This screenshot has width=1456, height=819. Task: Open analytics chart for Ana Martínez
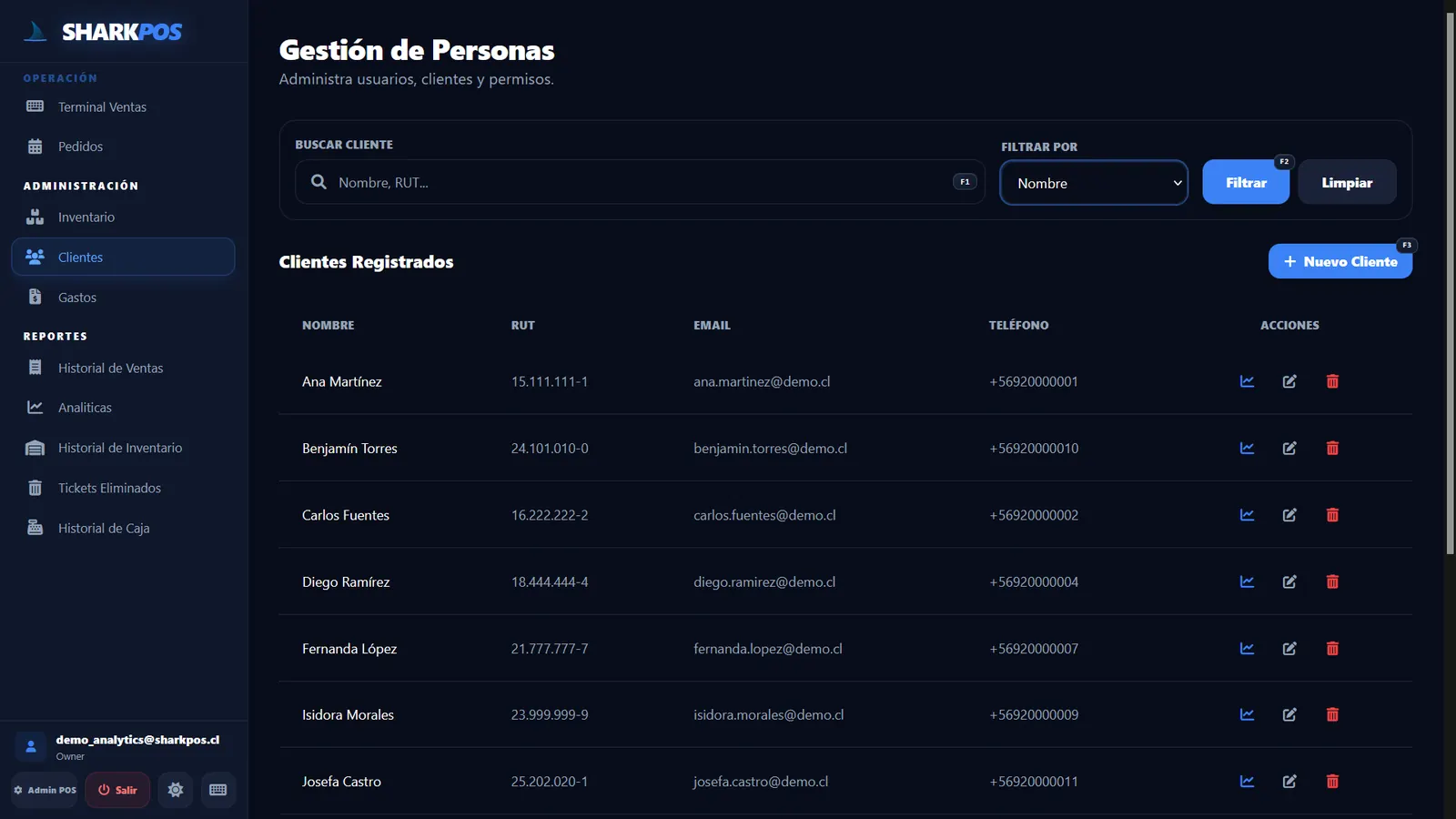1247,381
